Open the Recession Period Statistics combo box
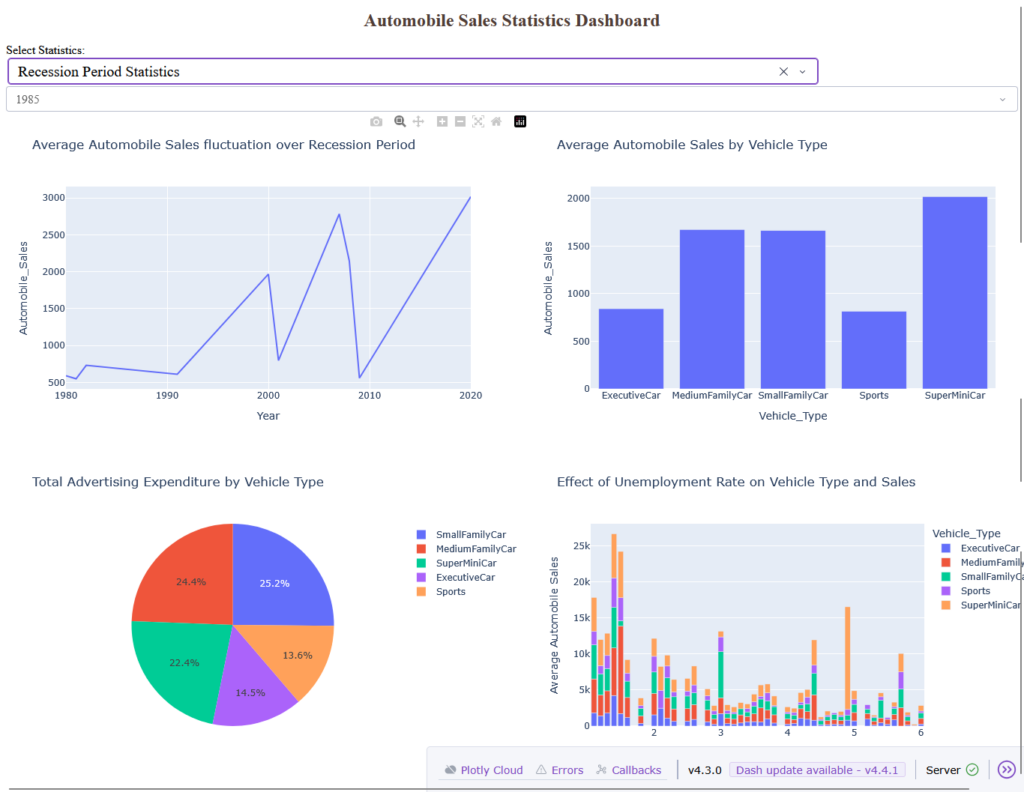This screenshot has width=1024, height=792. point(413,72)
